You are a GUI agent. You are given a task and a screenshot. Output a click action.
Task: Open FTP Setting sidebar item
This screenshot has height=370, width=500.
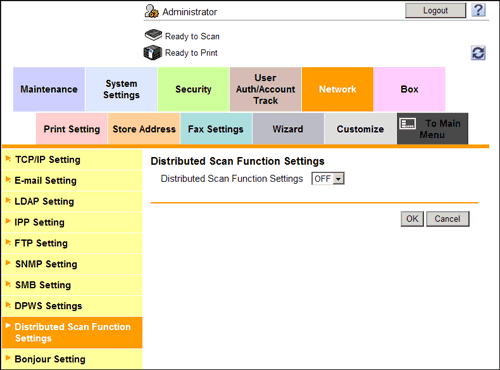[72, 243]
